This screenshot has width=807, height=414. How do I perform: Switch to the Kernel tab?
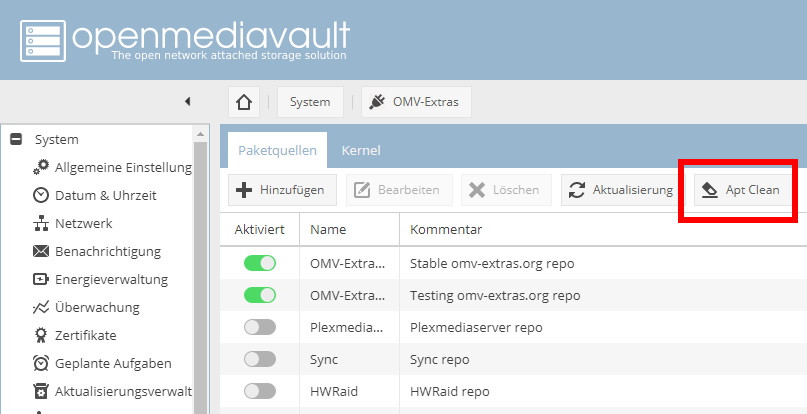tap(361, 150)
